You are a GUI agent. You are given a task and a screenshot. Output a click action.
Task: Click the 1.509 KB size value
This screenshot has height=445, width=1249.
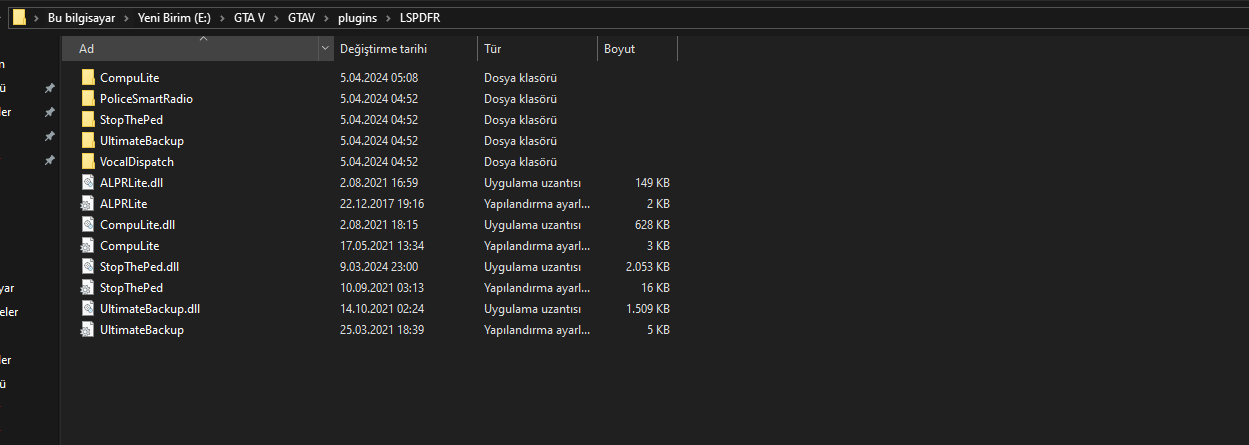pyautogui.click(x=648, y=308)
